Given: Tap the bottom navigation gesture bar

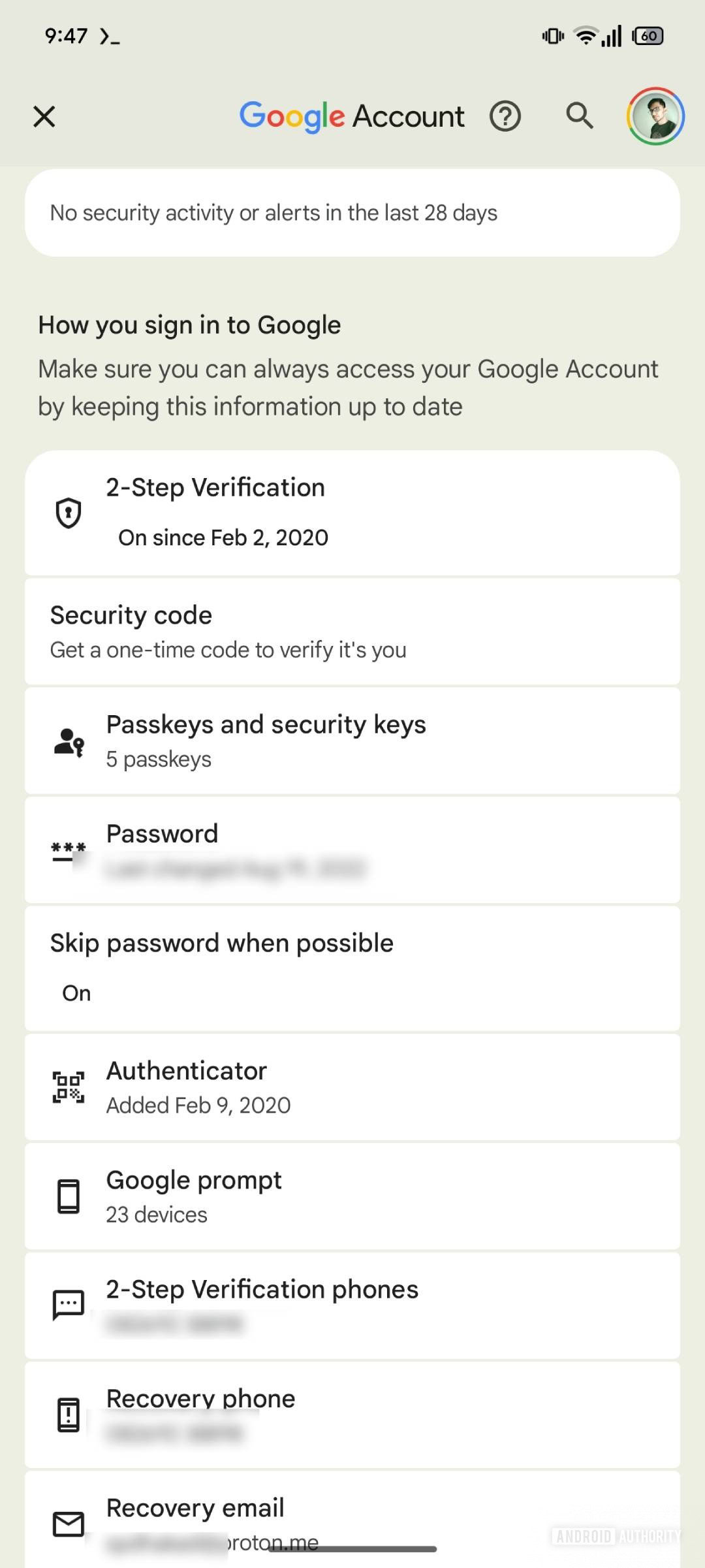Looking at the screenshot, I should [x=352, y=1549].
